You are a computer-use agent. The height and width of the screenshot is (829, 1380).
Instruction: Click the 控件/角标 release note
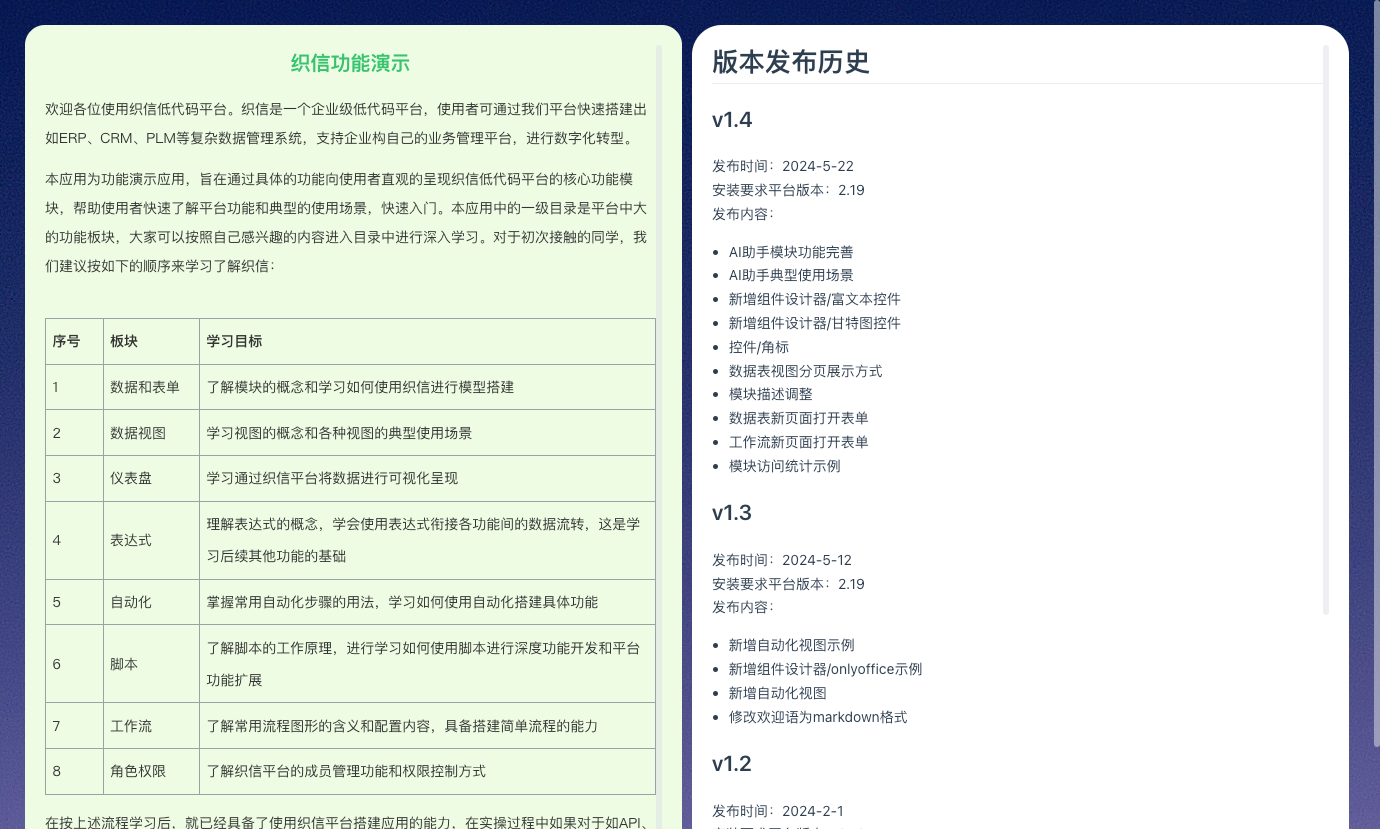760,347
